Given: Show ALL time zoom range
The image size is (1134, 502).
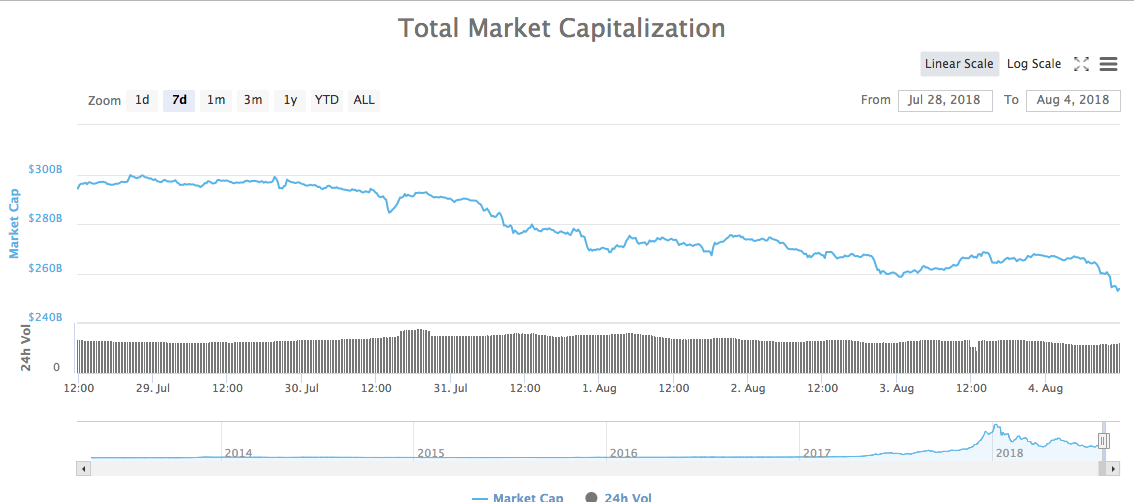Looking at the screenshot, I should coord(364,100).
